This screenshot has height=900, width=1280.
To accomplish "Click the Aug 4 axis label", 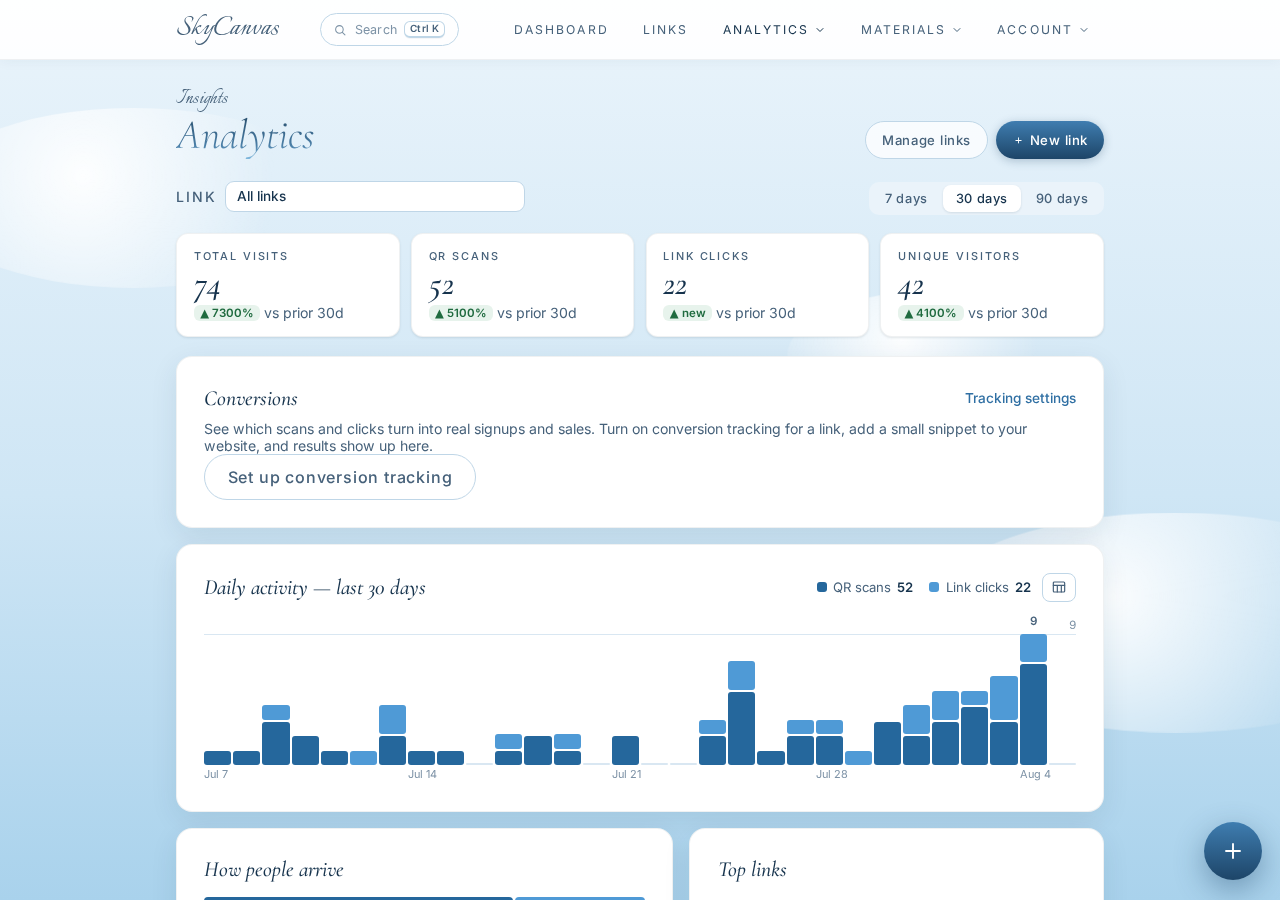I will tap(1035, 774).
